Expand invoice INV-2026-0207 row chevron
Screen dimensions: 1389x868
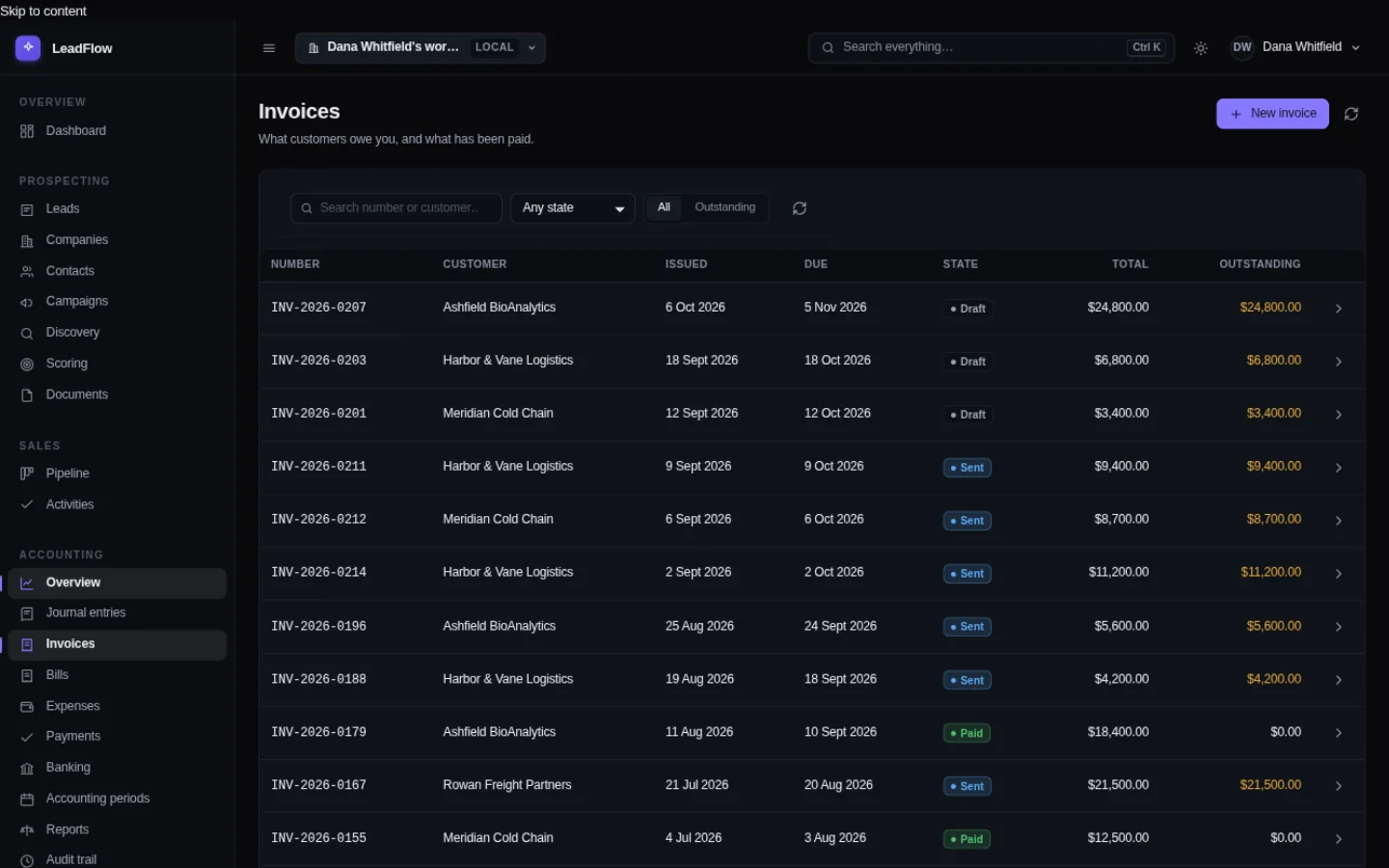1339,309
